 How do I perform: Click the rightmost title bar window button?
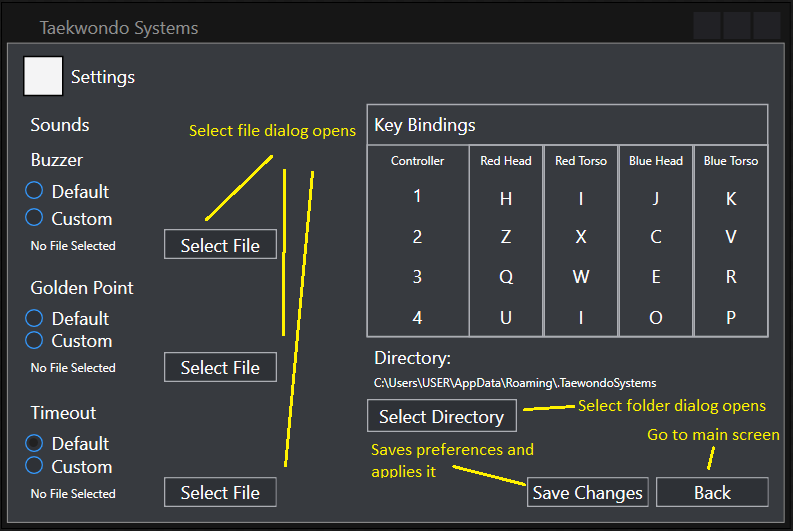(x=767, y=26)
